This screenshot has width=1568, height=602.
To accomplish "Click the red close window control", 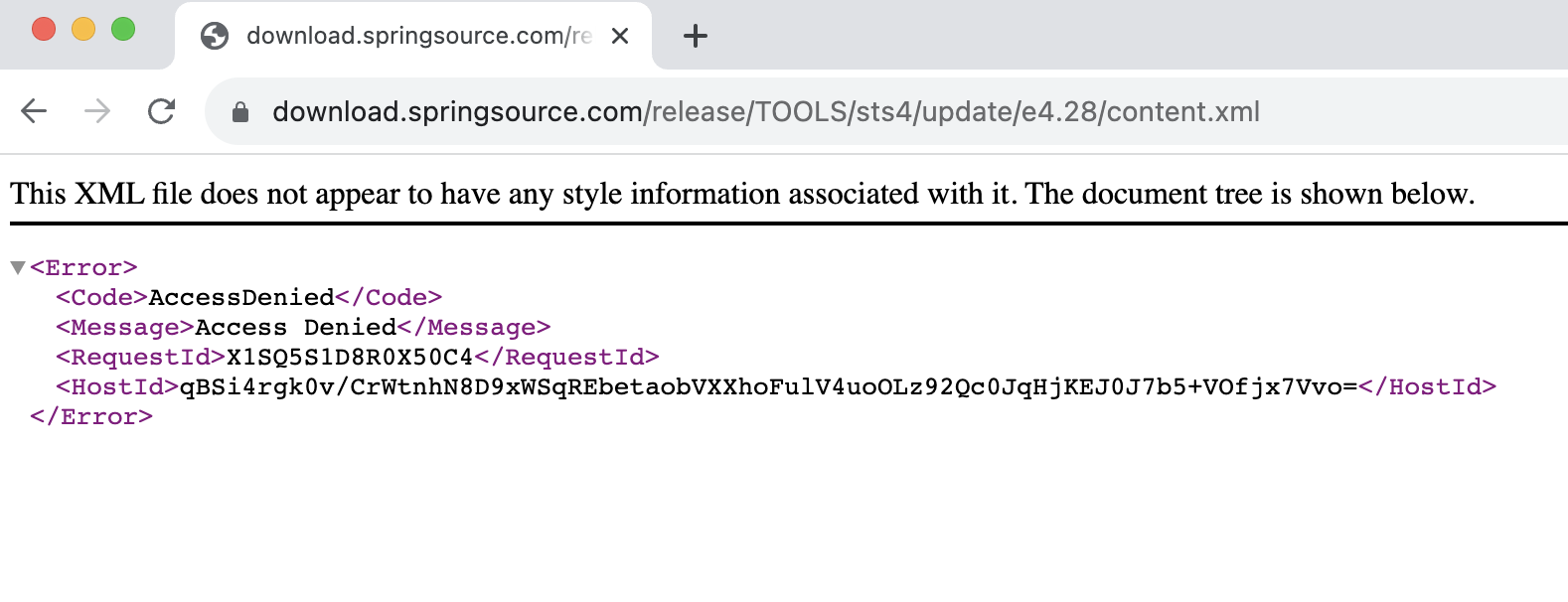I will point(42,30).
